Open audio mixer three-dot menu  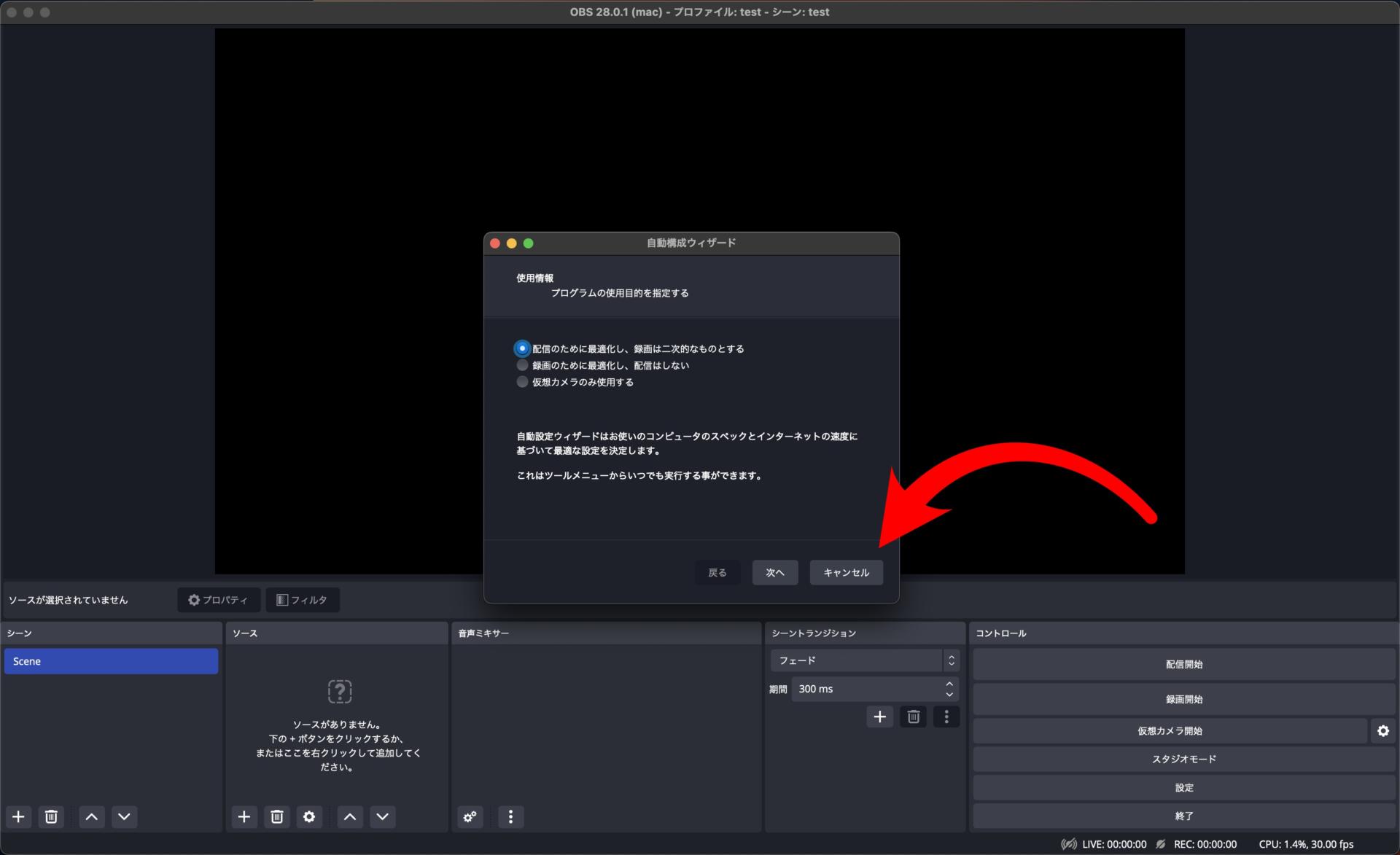510,816
